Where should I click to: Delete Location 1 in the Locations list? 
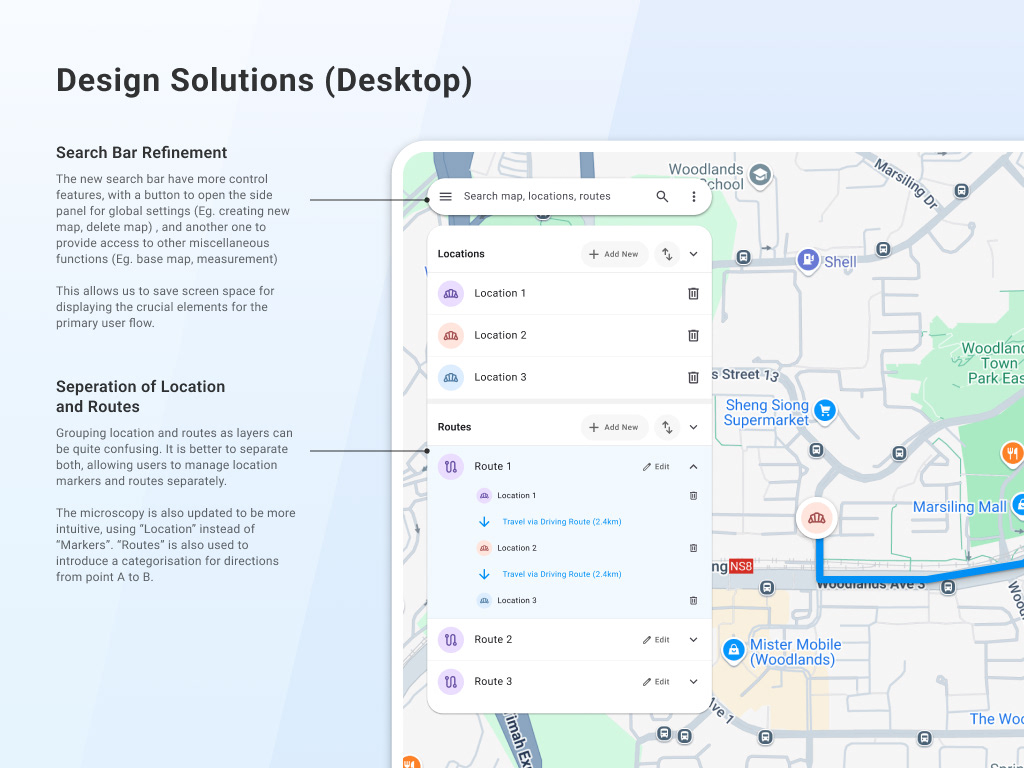click(694, 294)
